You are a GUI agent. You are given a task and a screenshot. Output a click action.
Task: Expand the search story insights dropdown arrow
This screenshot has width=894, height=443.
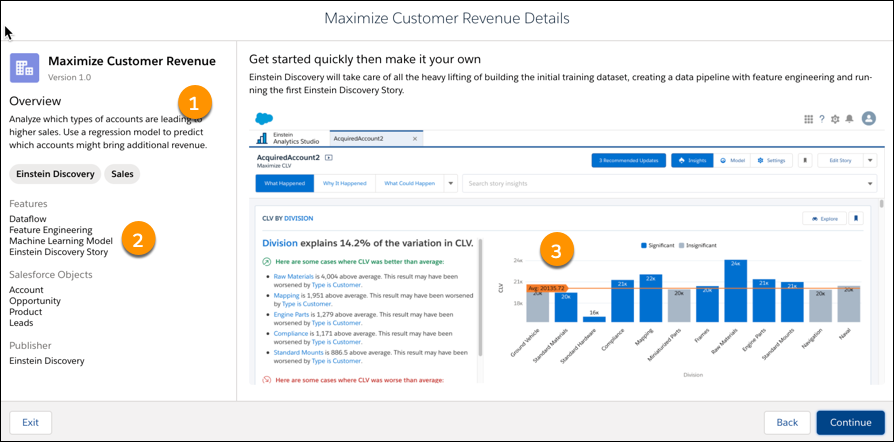870,184
